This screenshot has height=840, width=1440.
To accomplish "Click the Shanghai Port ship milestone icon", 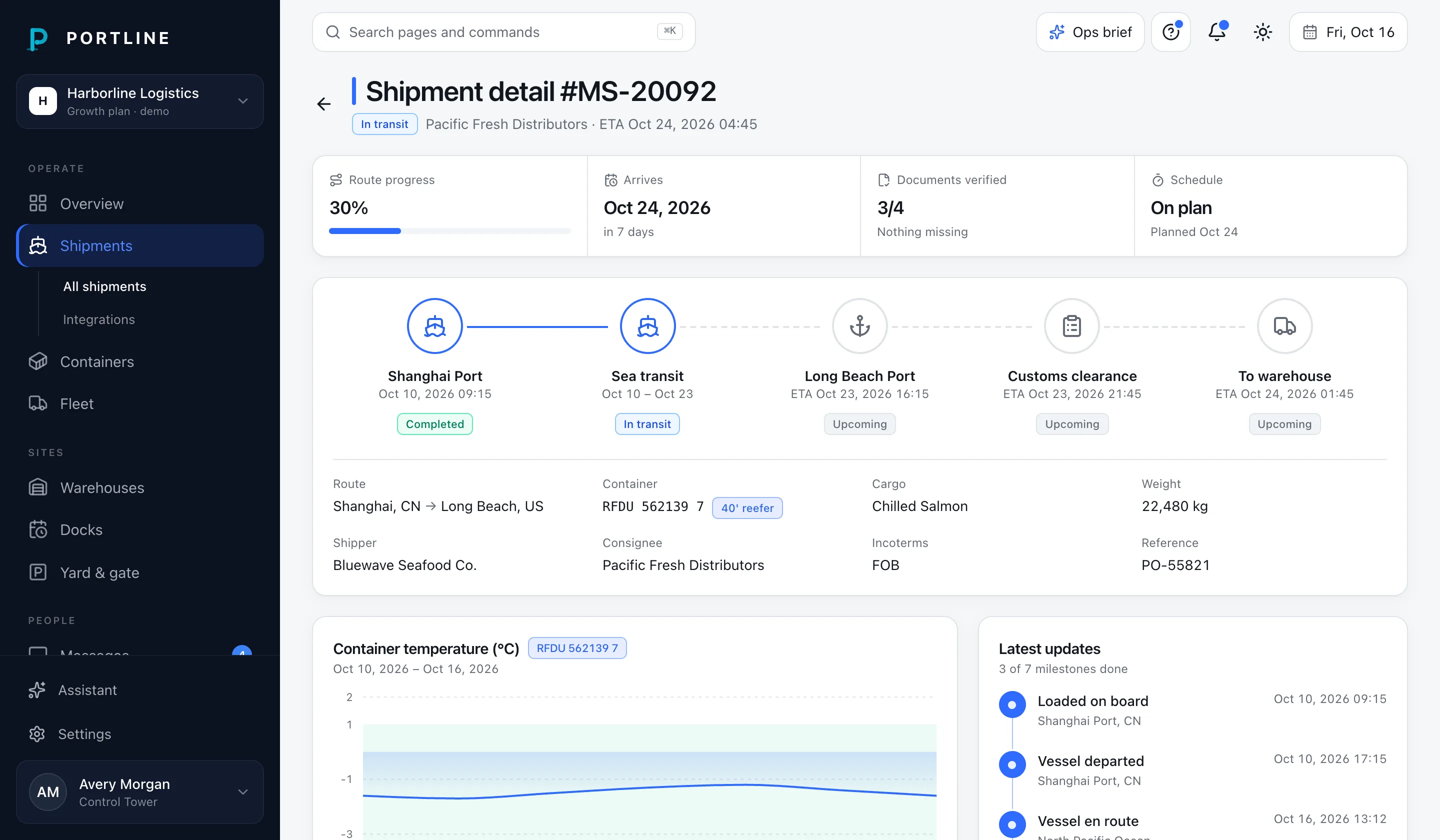I will (435, 326).
